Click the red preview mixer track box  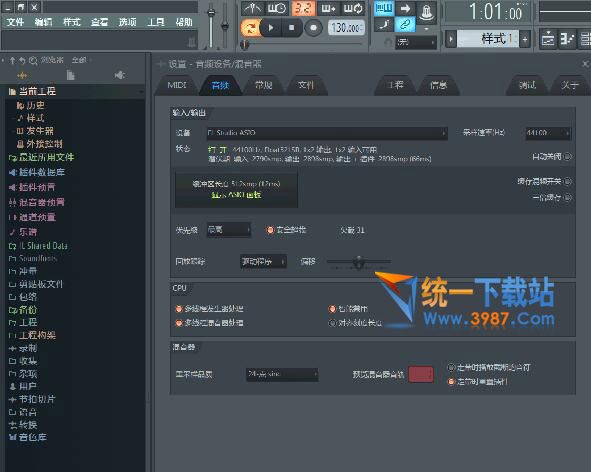click(421, 374)
